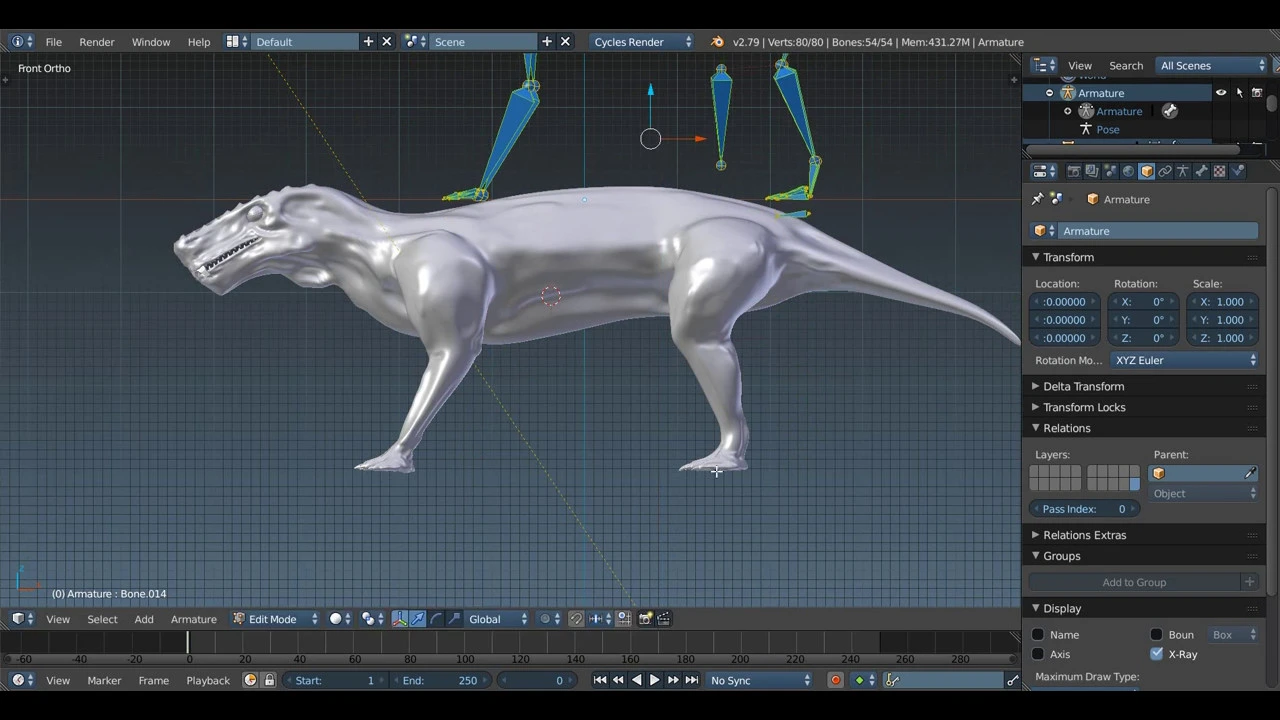Play the animation forward
Screen dimensions: 1280x720
(655, 681)
